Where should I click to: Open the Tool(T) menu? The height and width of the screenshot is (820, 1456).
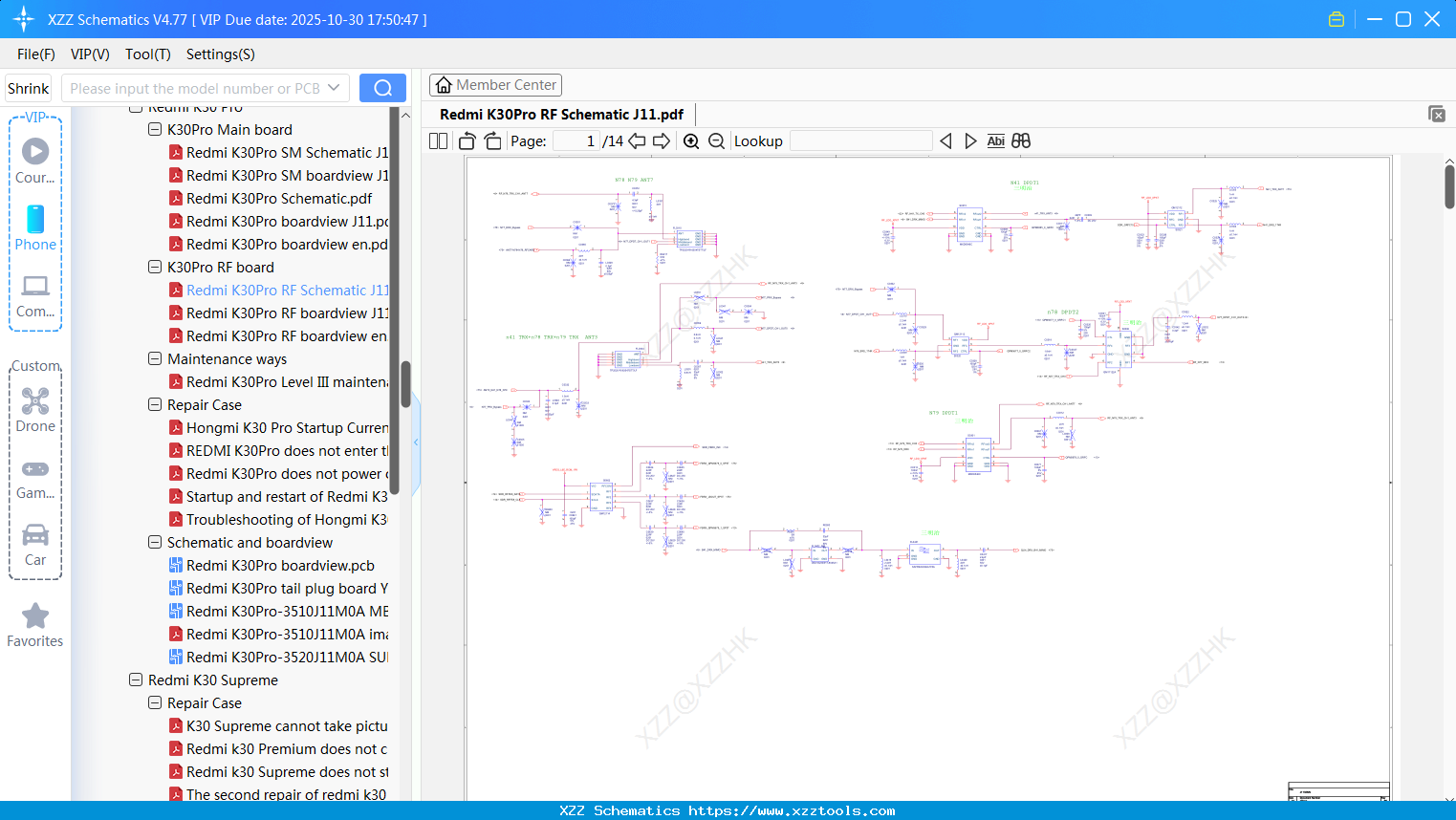[x=147, y=54]
